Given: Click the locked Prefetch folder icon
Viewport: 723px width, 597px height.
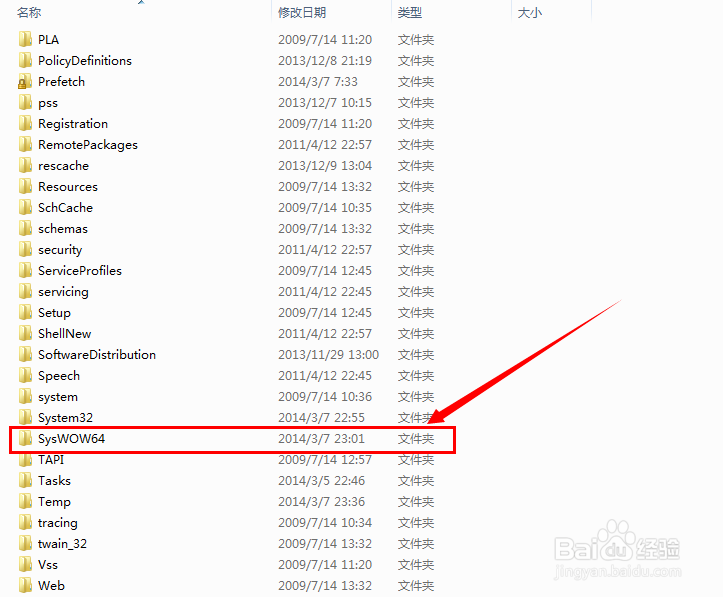Looking at the screenshot, I should coord(25,82).
